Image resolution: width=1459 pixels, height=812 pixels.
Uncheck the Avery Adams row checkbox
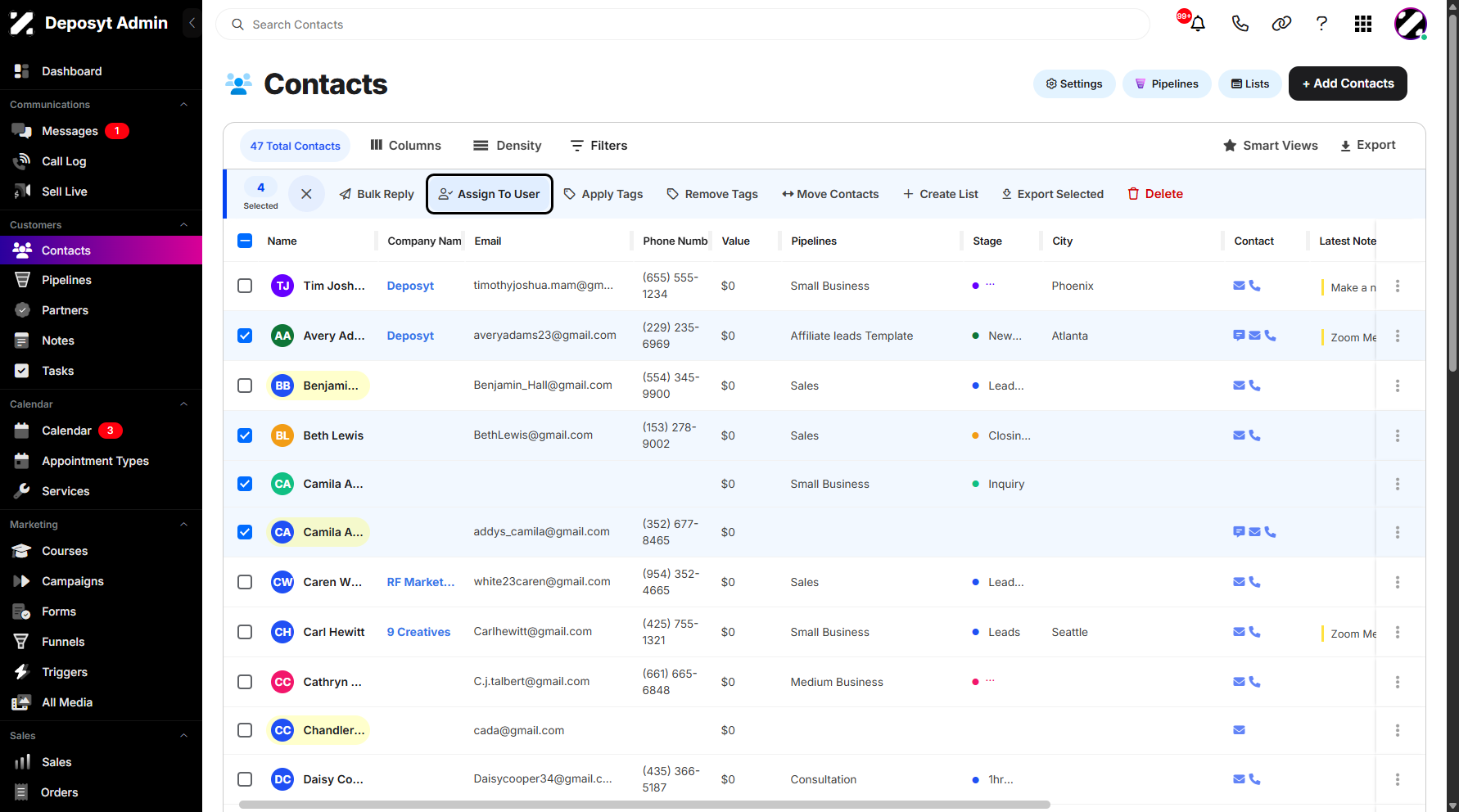(x=245, y=336)
